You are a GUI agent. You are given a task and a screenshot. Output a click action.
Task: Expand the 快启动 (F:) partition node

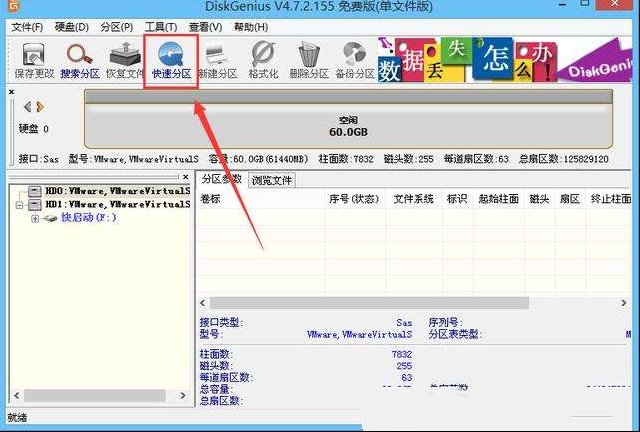(35, 218)
